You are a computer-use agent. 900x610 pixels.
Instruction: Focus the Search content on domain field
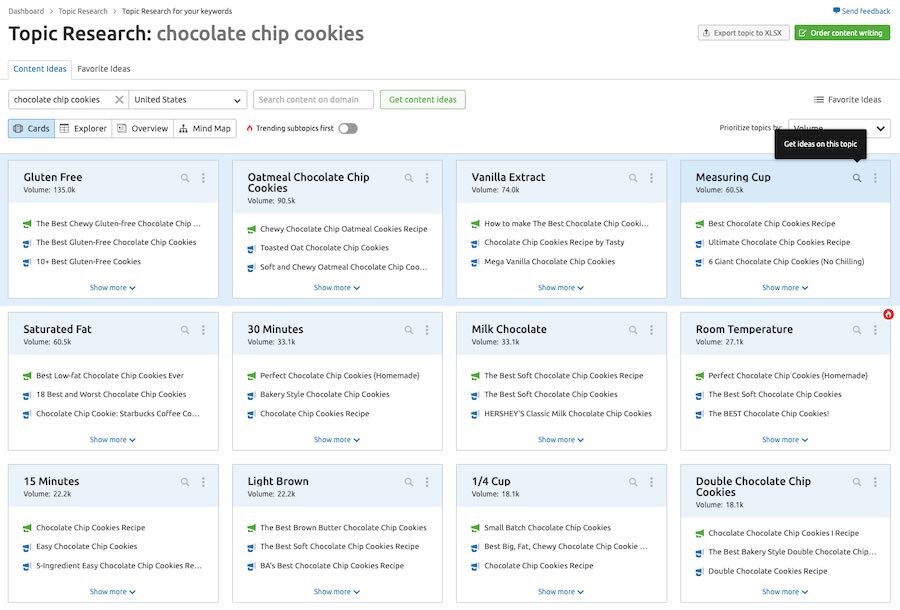pos(313,99)
